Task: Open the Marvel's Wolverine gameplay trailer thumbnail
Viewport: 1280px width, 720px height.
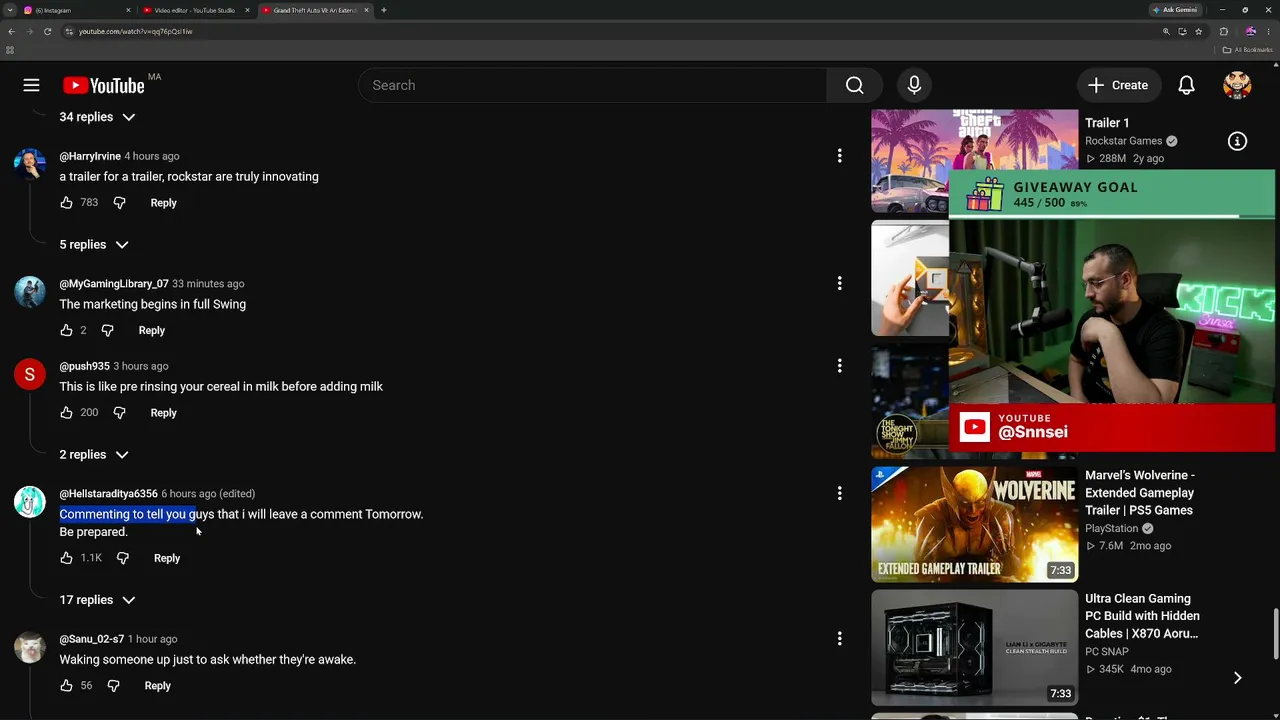Action: click(975, 524)
